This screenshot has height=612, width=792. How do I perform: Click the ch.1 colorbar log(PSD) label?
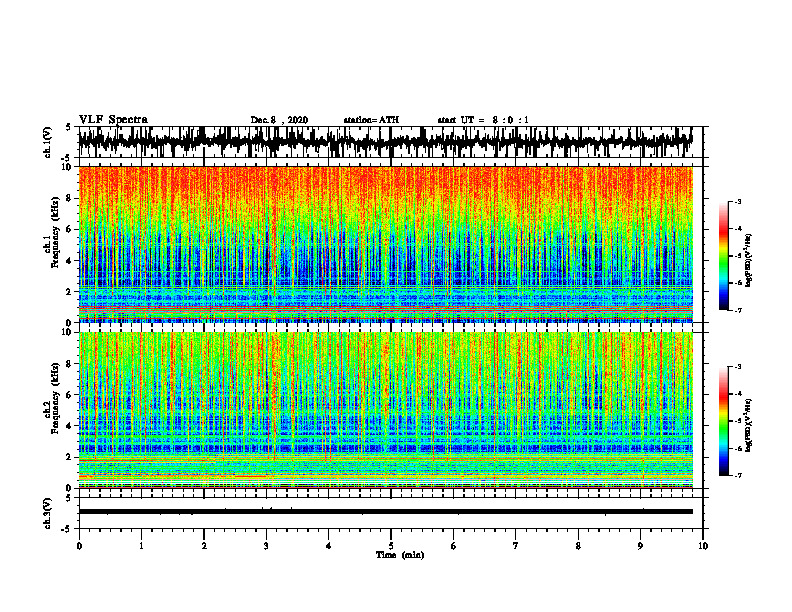[749, 260]
